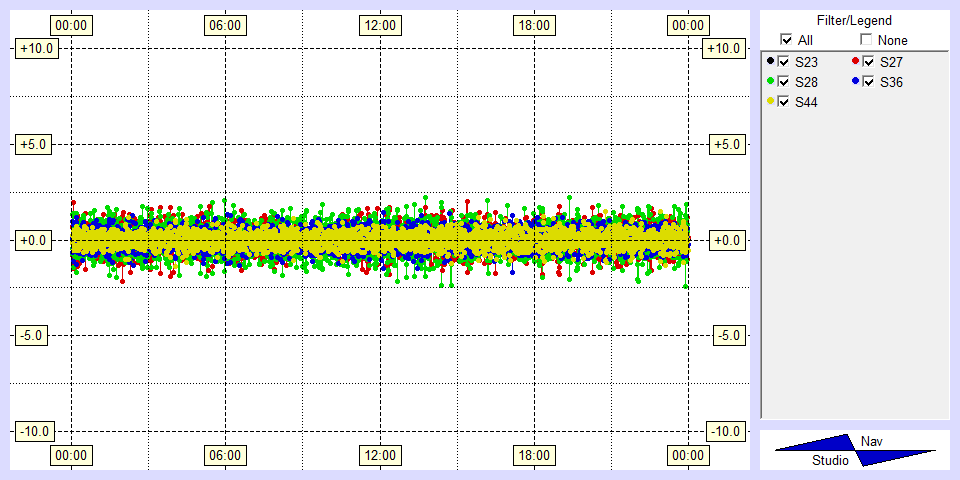Click the Nav label in the logo panel
Screen dimensions: 960x480
(871, 441)
